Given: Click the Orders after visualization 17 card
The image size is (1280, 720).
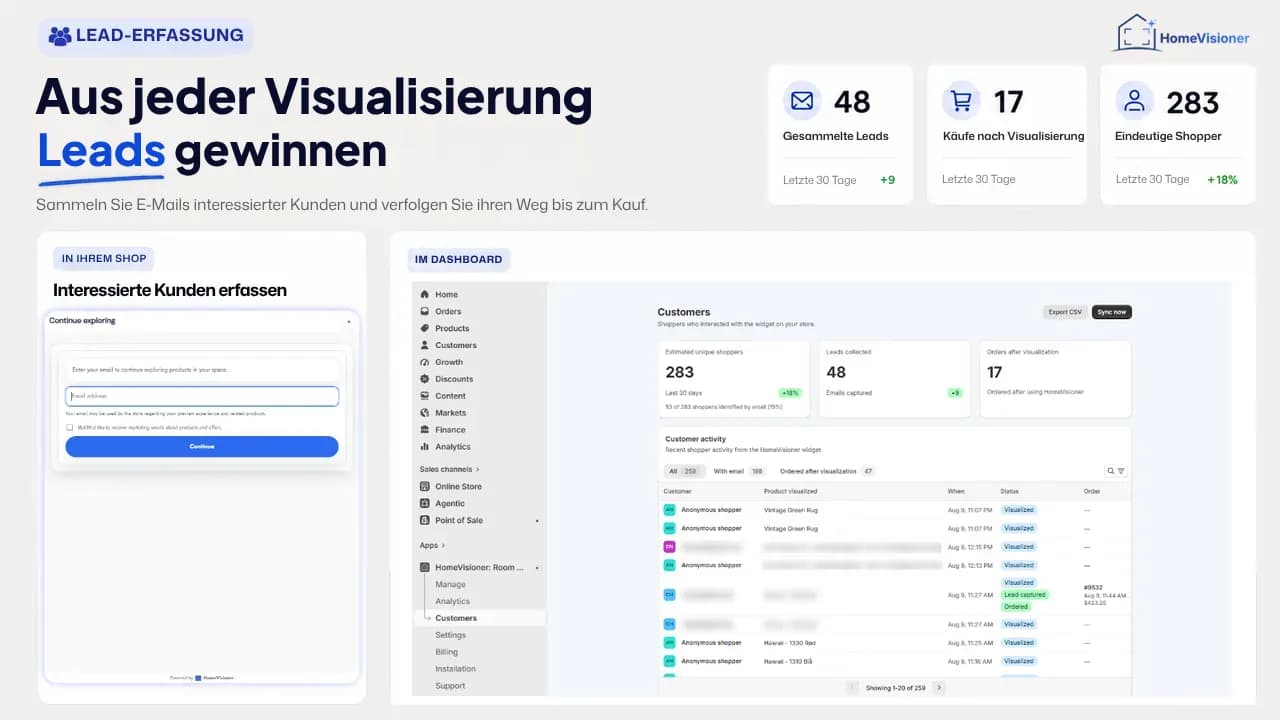Looking at the screenshot, I should point(1055,379).
